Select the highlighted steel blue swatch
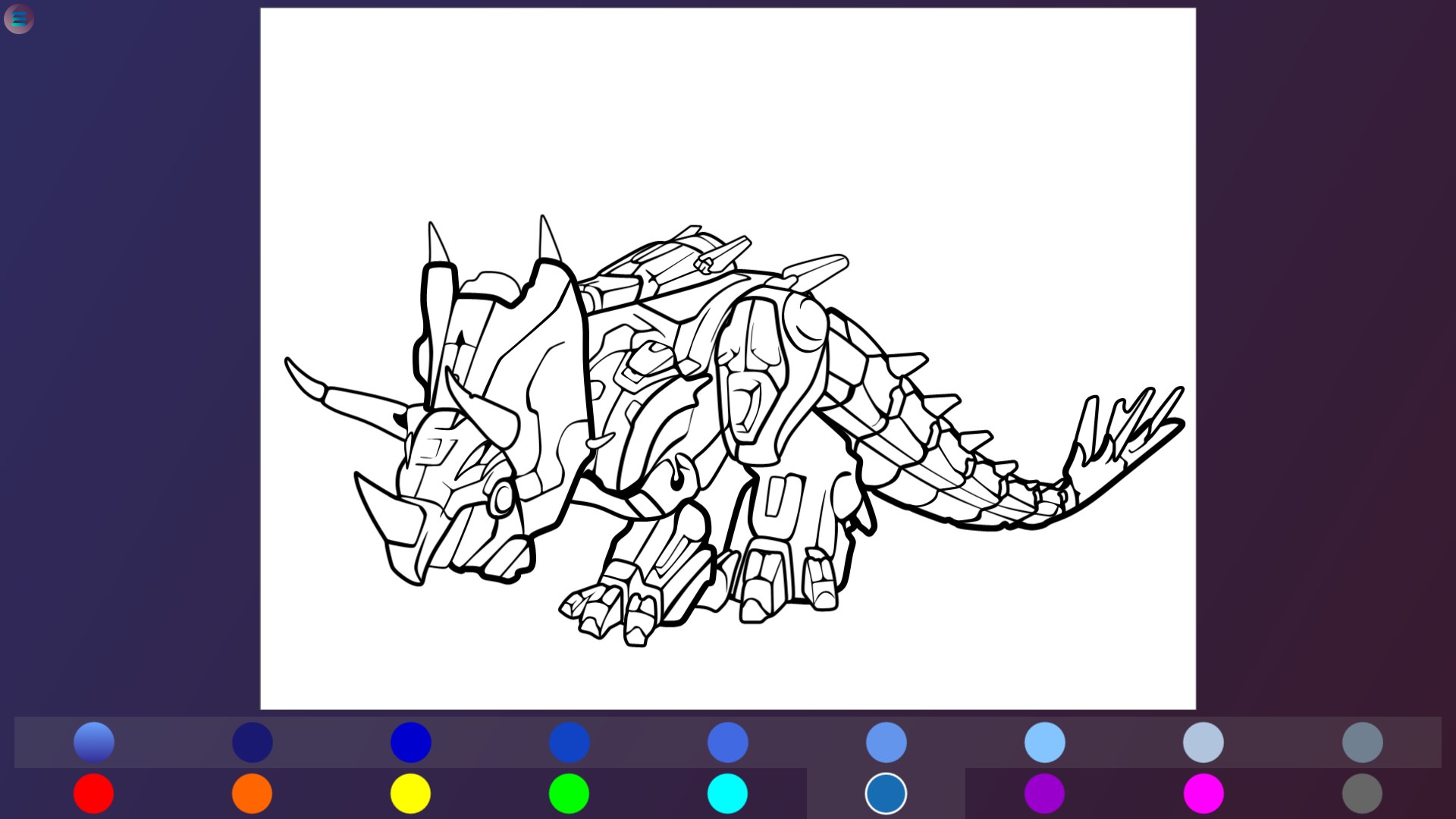Screen dimensions: 1456x819 point(886,793)
